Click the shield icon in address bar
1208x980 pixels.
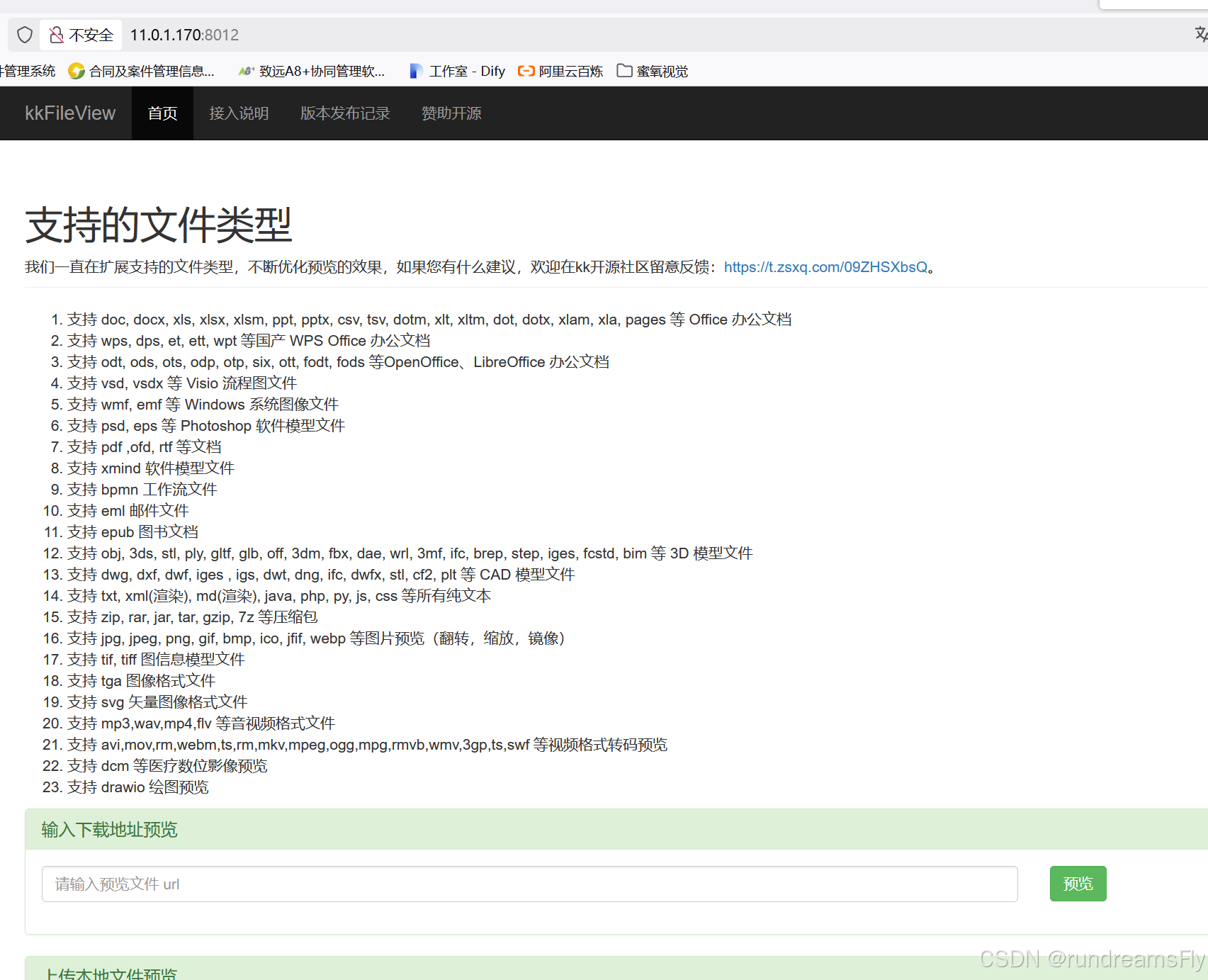click(25, 35)
